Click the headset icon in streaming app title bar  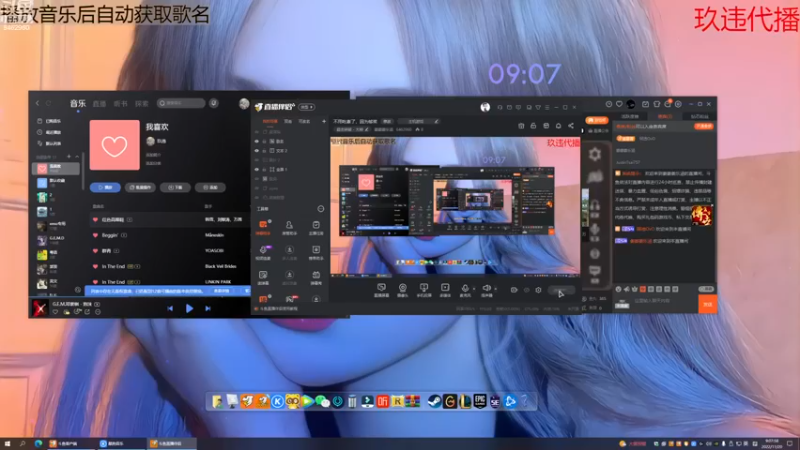pyautogui.click(x=499, y=107)
